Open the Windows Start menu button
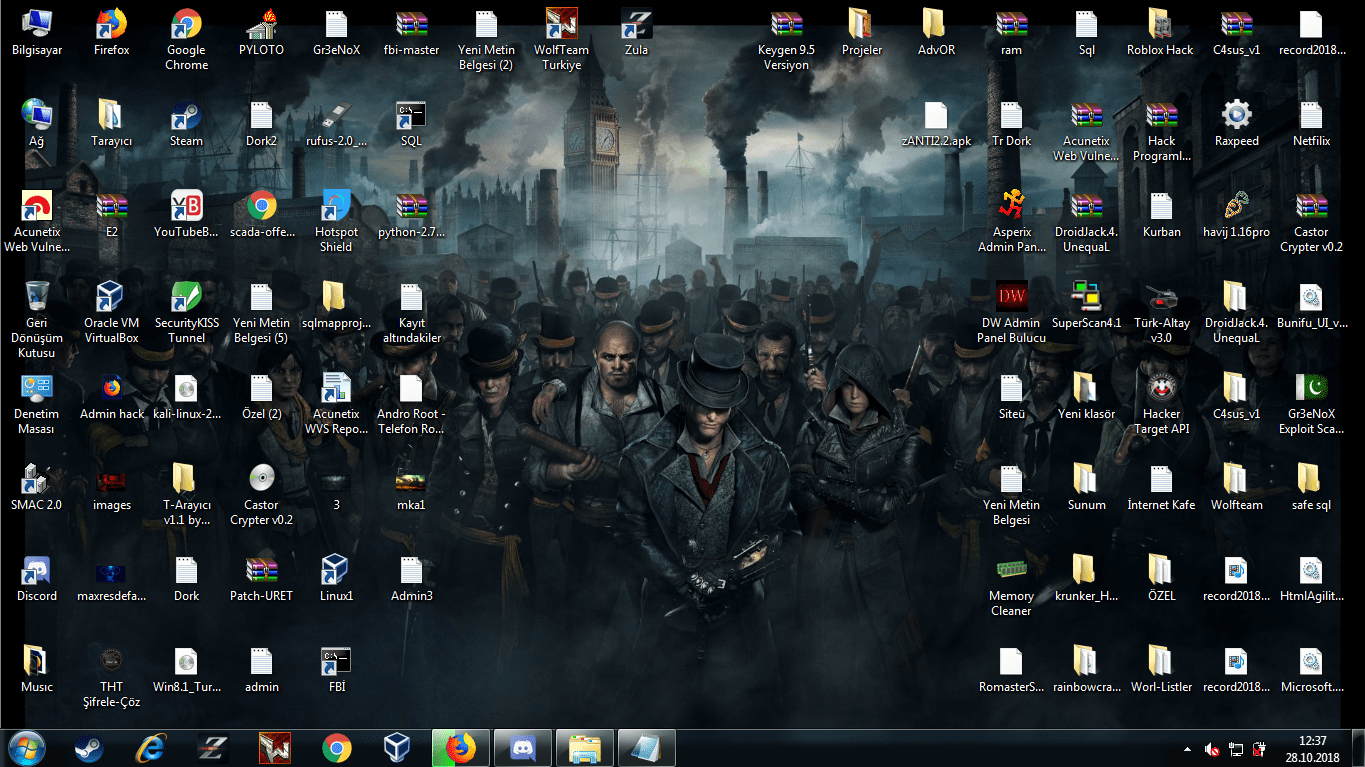1365x767 pixels. point(26,747)
